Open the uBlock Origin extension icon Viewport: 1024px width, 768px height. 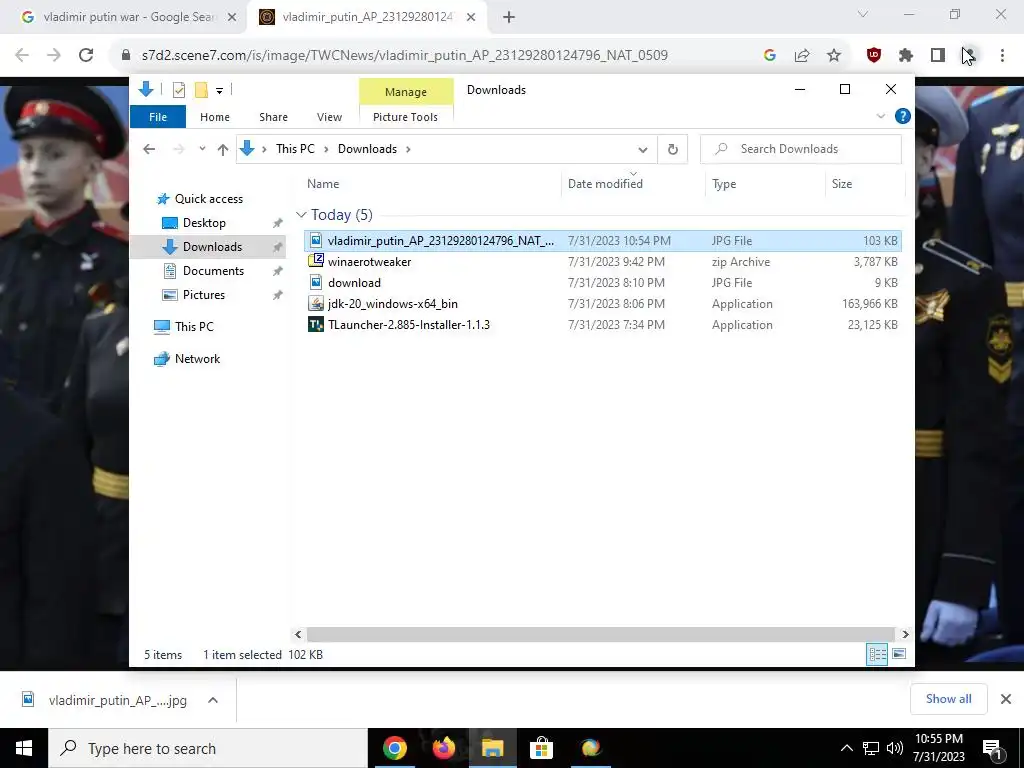(x=874, y=56)
